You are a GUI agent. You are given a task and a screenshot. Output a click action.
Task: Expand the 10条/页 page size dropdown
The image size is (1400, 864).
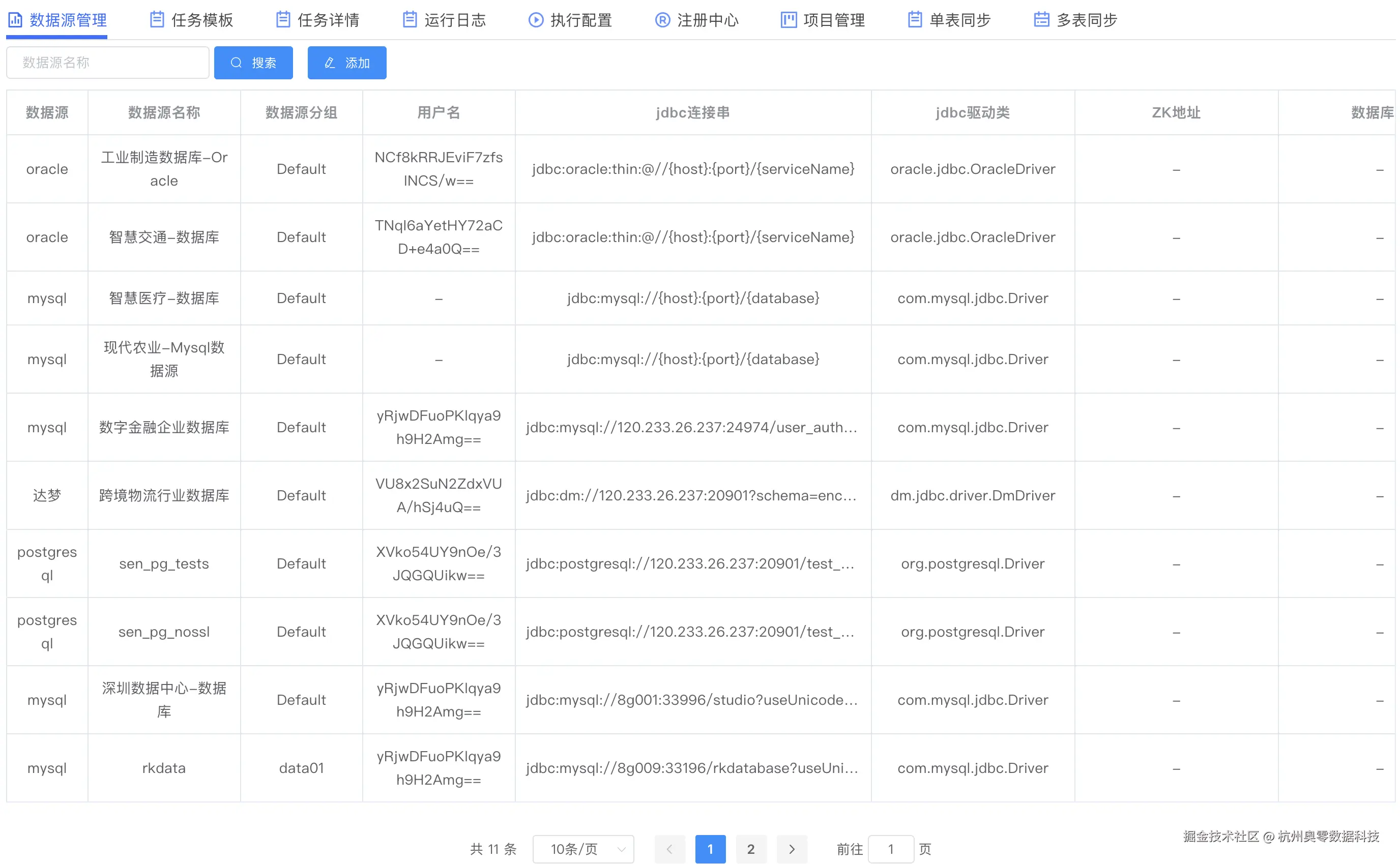coord(583,849)
